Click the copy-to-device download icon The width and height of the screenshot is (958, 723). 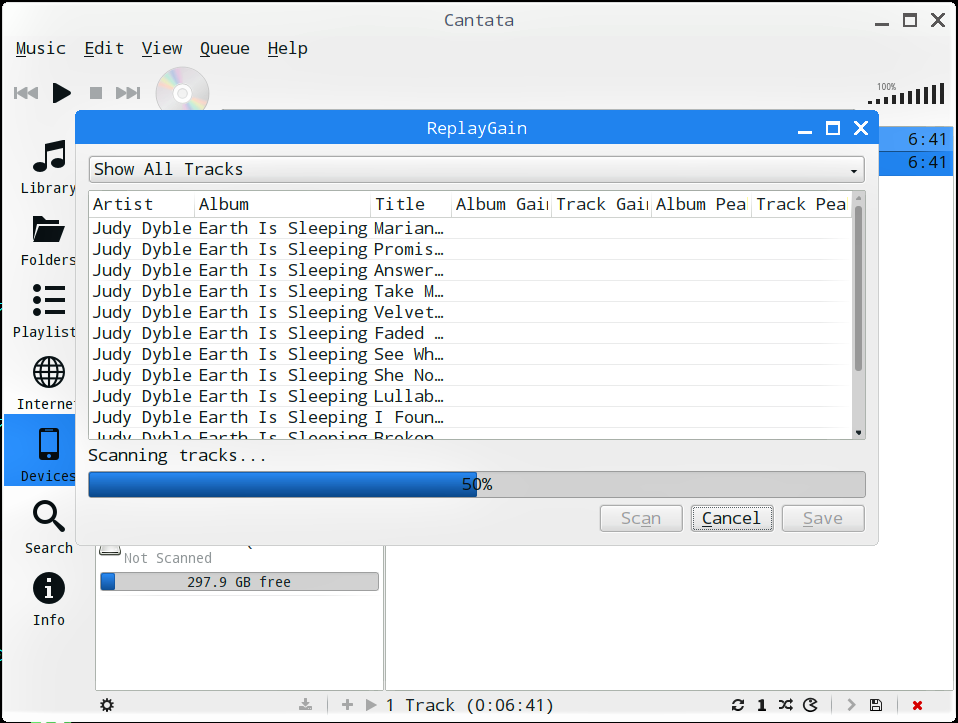click(305, 705)
